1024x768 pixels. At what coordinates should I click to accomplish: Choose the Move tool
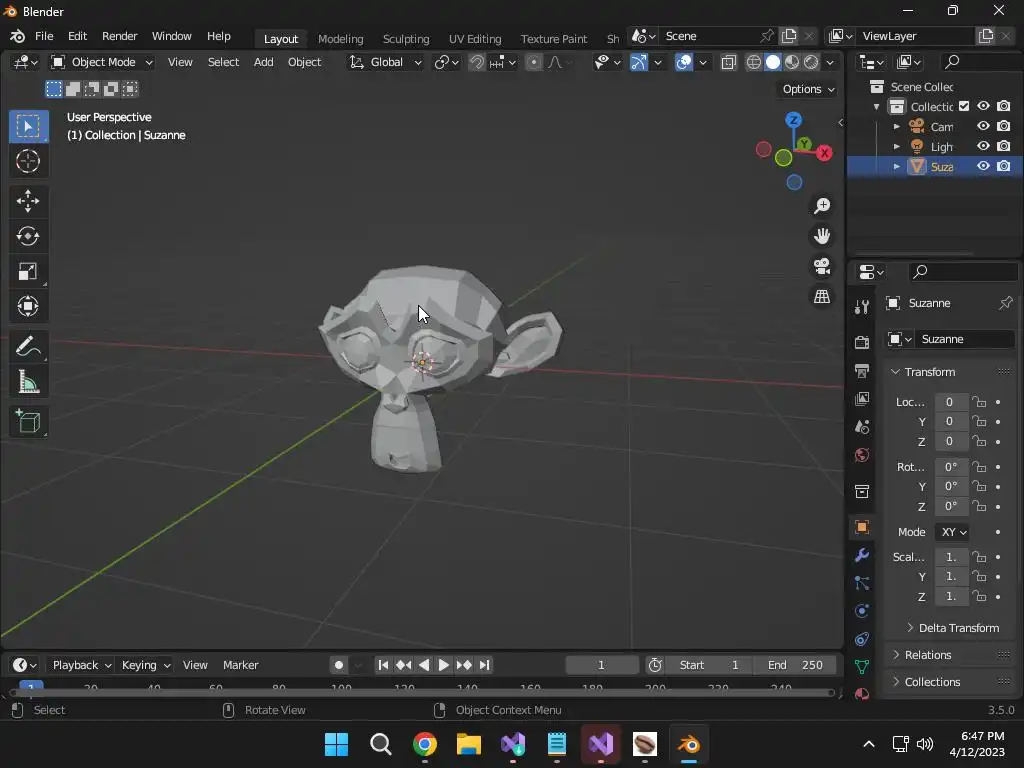click(28, 201)
